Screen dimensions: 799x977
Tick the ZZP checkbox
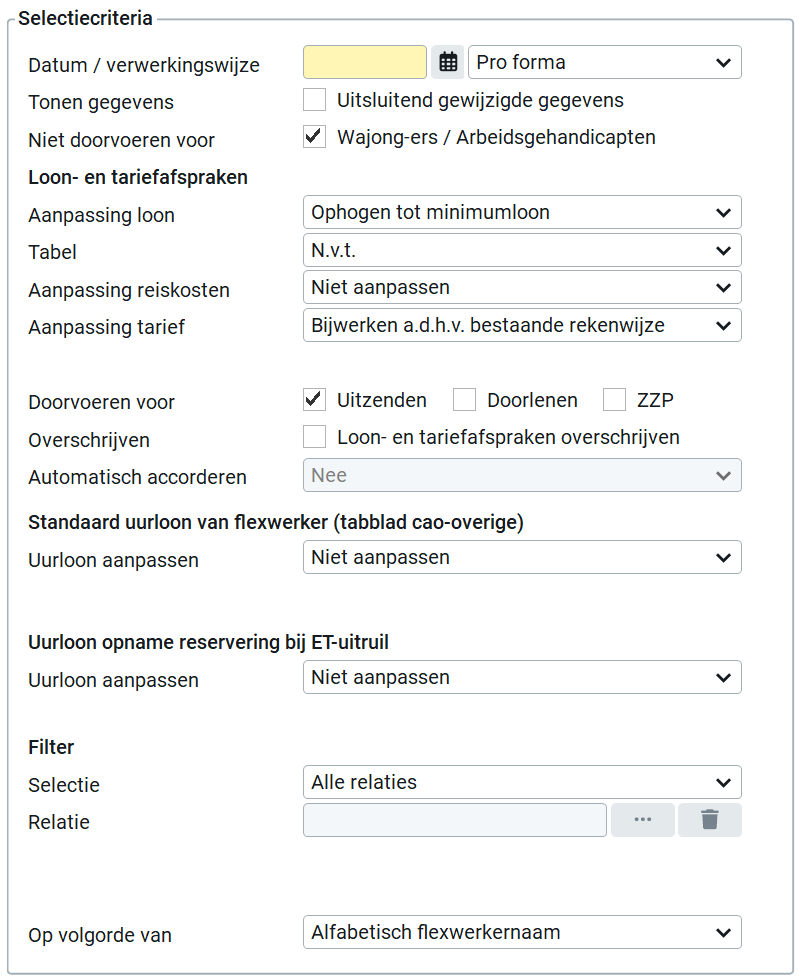614,400
